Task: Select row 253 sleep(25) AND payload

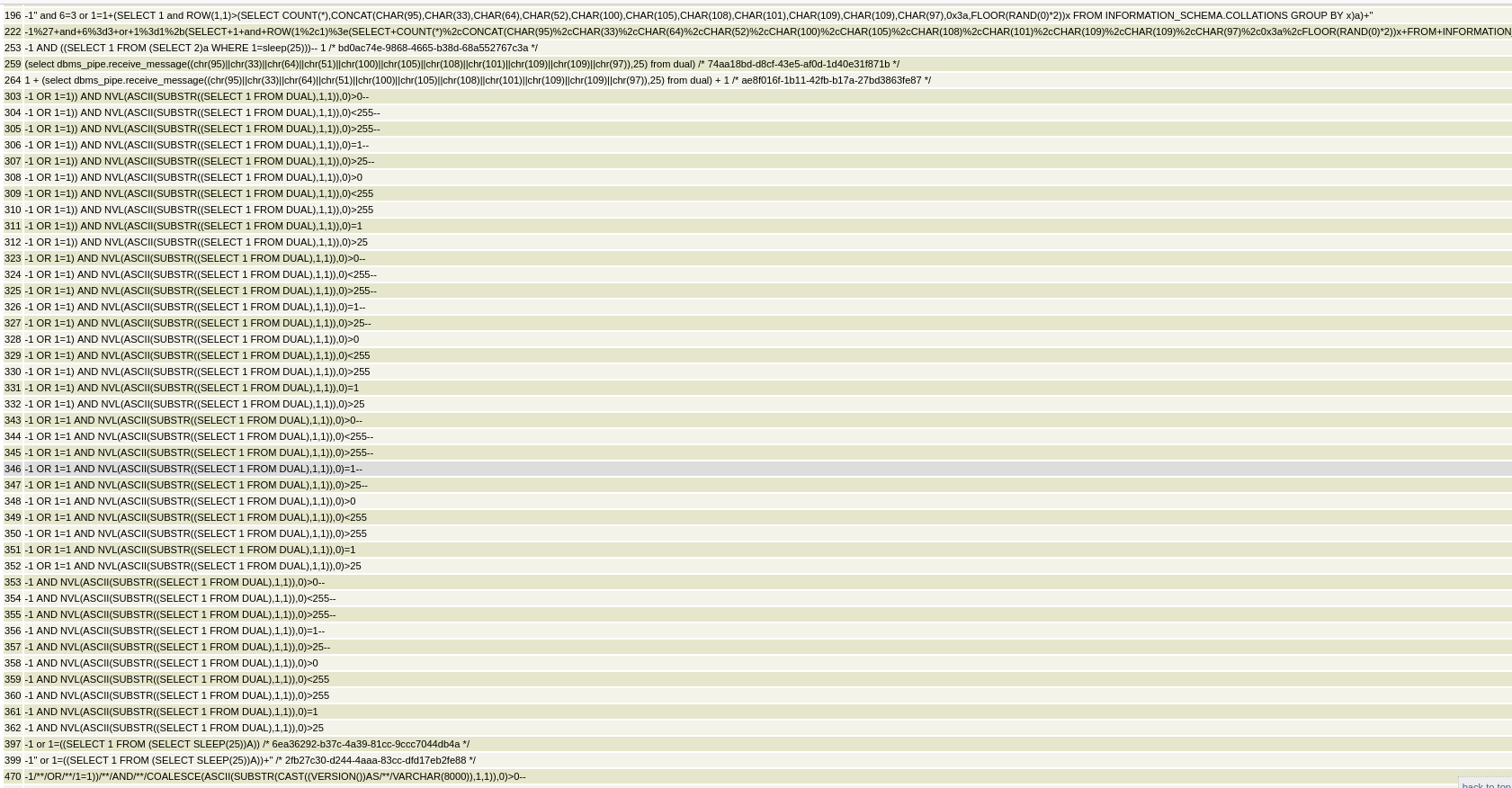Action: 281,48
